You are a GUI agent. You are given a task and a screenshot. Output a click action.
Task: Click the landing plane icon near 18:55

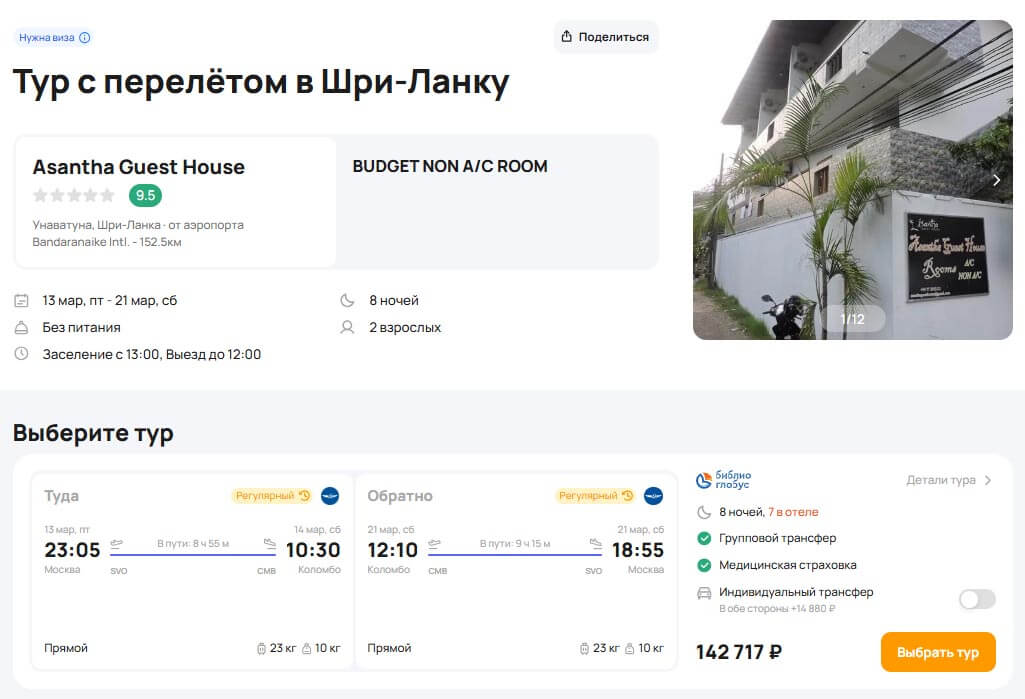point(596,543)
